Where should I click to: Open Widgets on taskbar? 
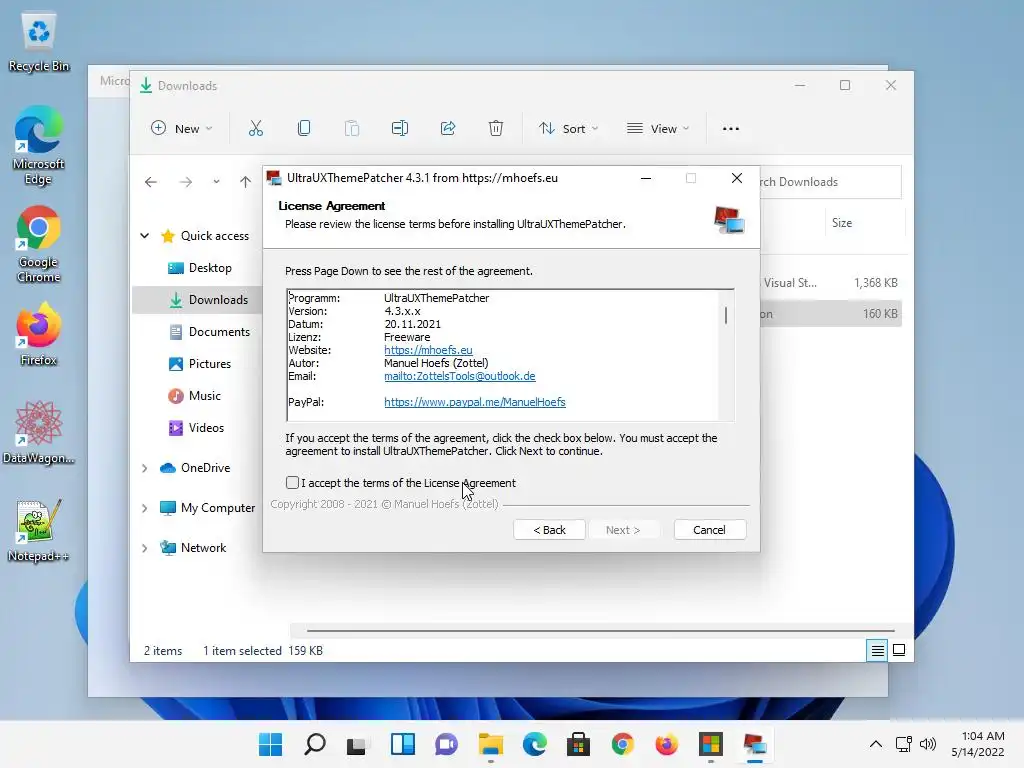(402, 744)
